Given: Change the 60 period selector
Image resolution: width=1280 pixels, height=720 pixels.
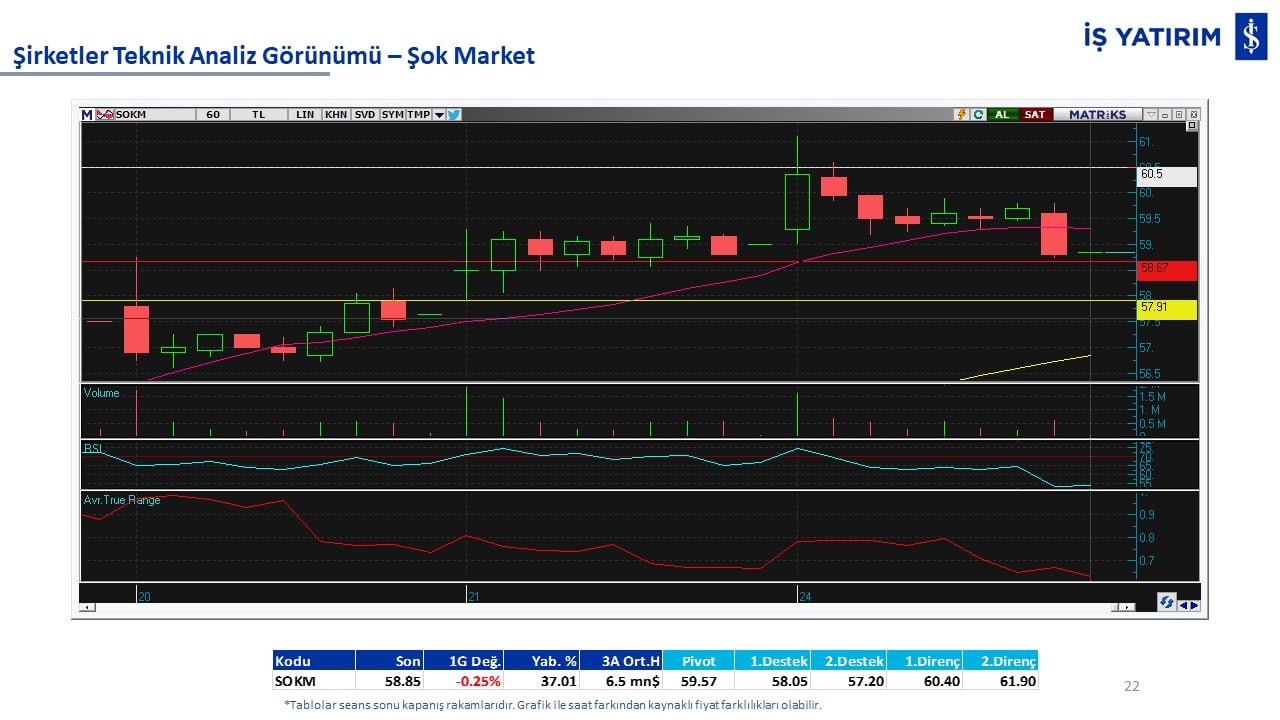Looking at the screenshot, I should pos(213,115).
